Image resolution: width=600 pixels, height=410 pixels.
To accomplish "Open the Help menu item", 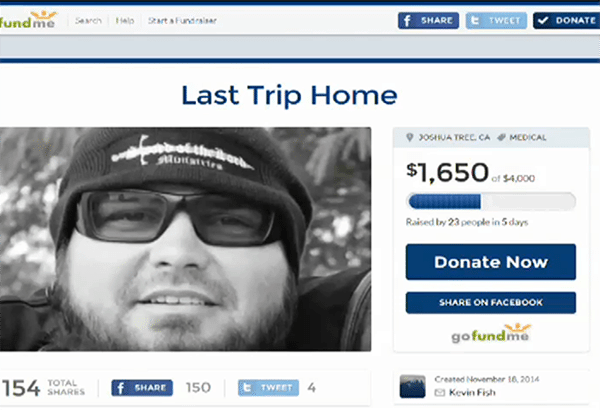I will tap(125, 20).
